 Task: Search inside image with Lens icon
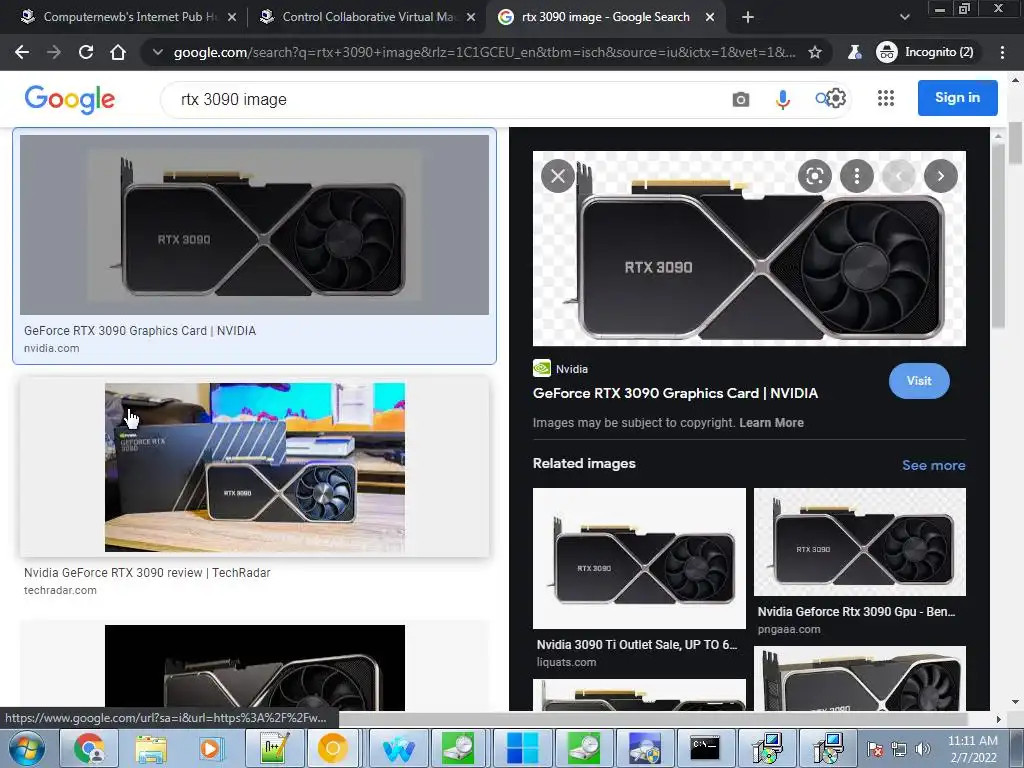[x=815, y=176]
